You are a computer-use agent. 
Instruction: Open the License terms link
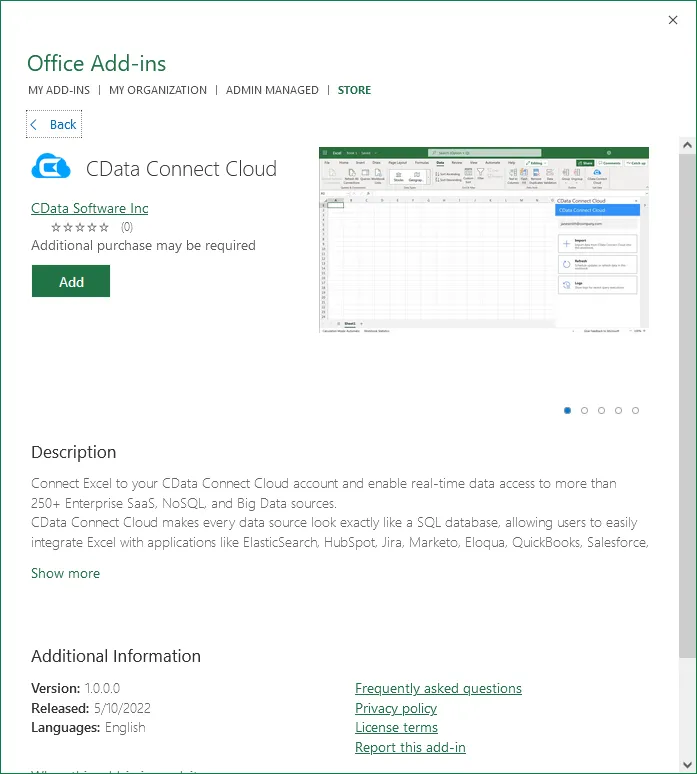[396, 727]
